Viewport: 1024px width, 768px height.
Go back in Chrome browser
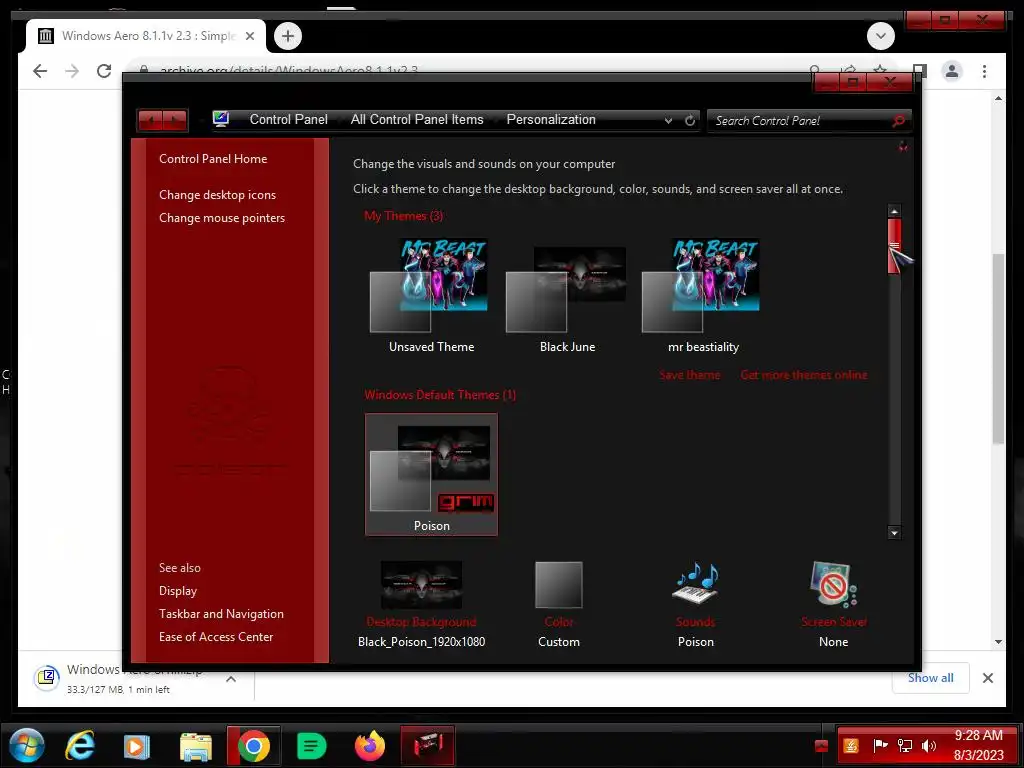[40, 71]
